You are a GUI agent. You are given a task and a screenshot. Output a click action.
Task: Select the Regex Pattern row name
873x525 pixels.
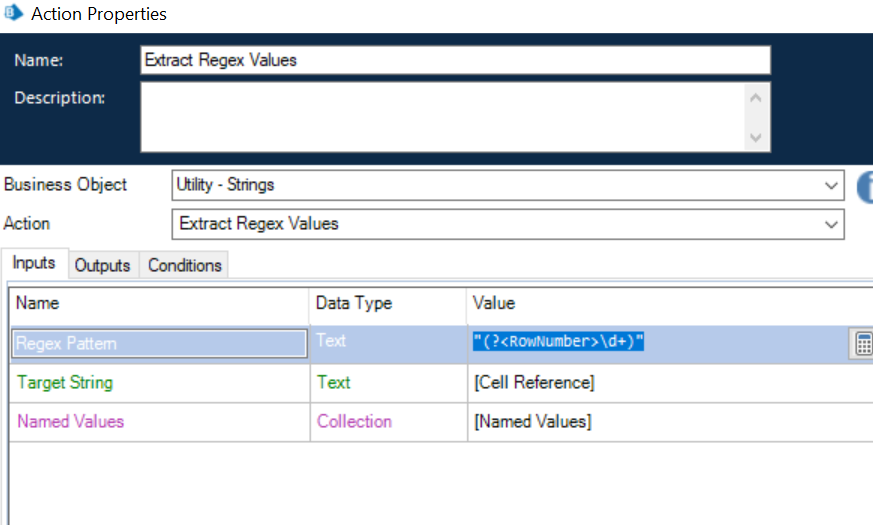pyautogui.click(x=160, y=343)
